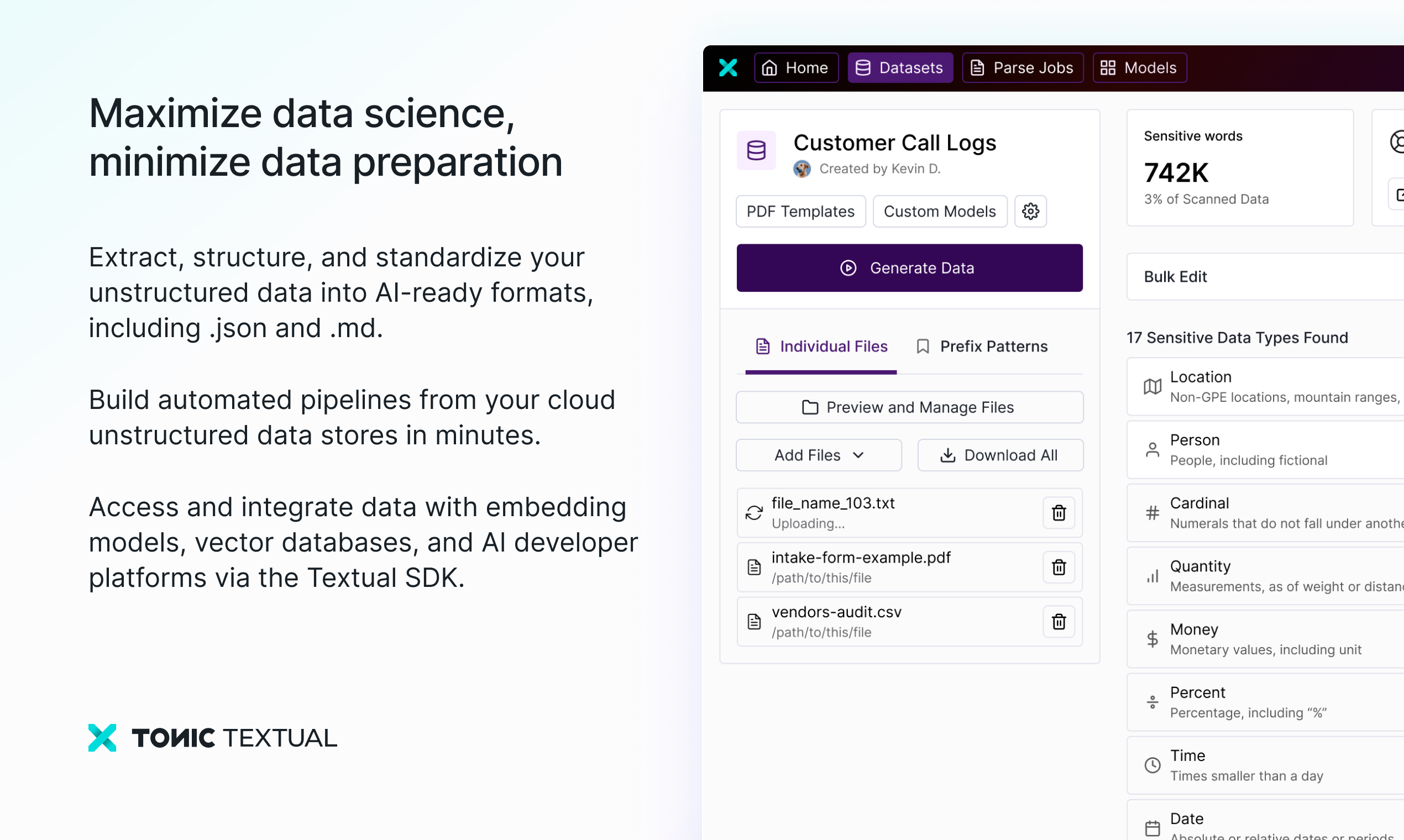The image size is (1404, 840).
Task: Switch to Prefix Patterns tab
Action: (982, 347)
